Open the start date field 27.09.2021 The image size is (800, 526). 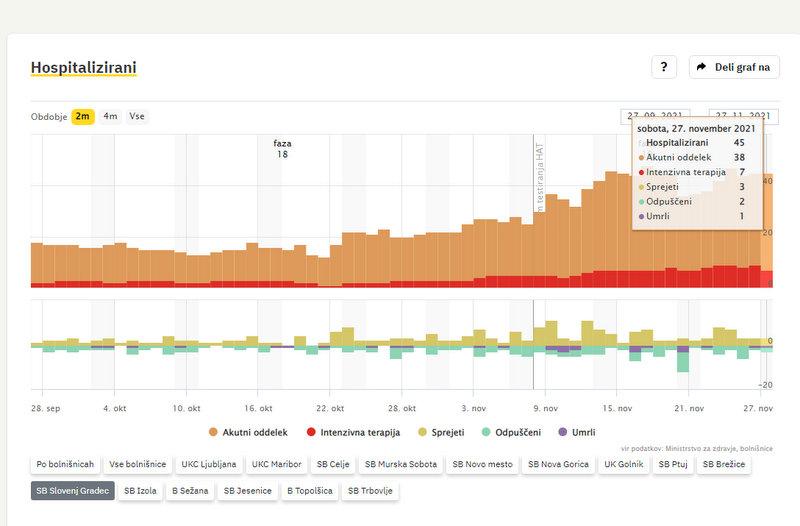pyautogui.click(x=655, y=116)
